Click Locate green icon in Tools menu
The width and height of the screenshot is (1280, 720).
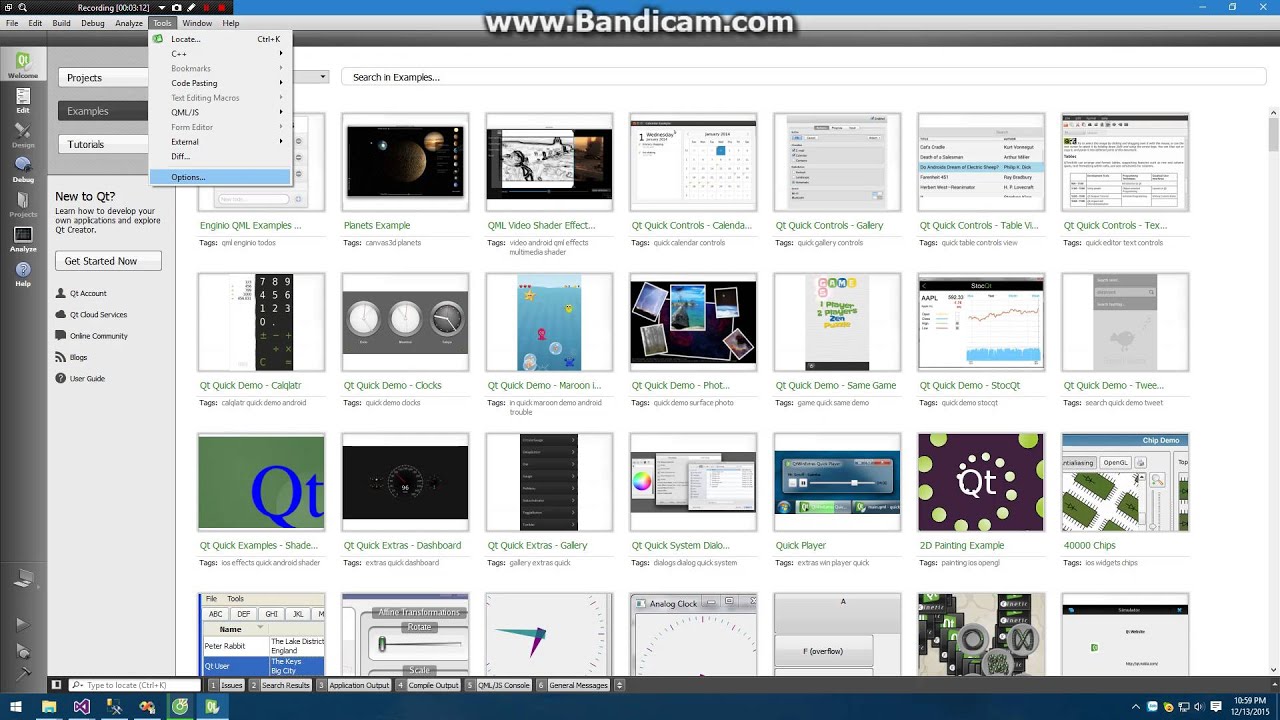158,39
